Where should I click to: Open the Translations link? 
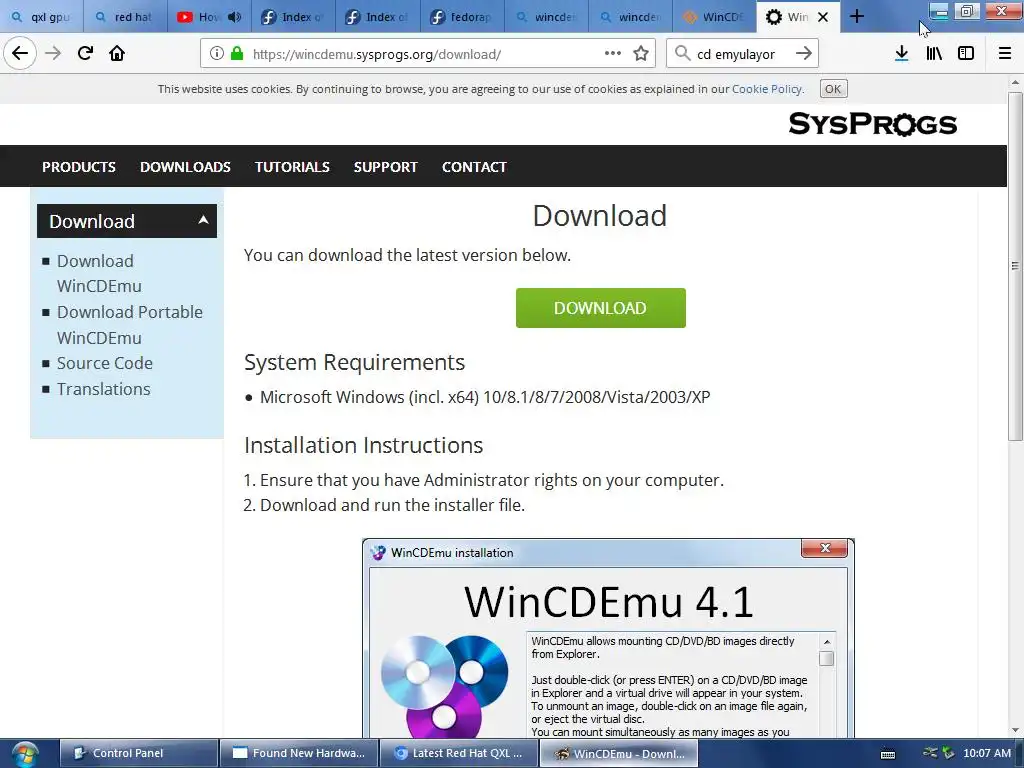tap(103, 389)
